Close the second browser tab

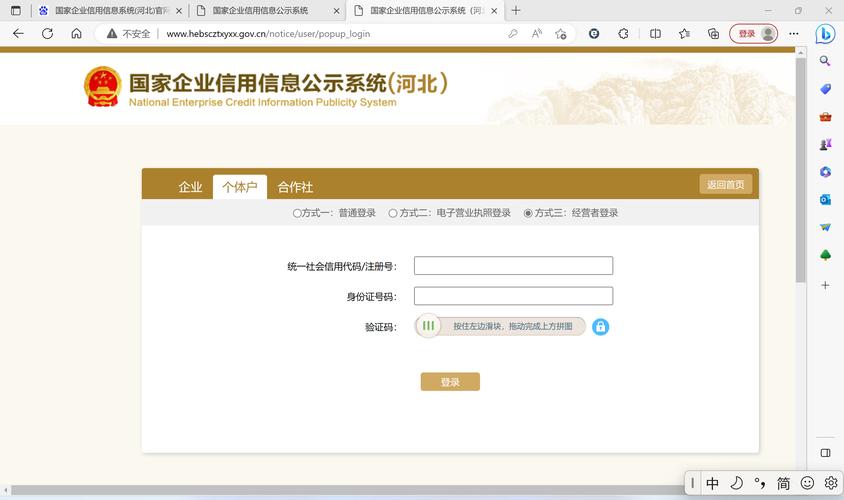(336, 11)
